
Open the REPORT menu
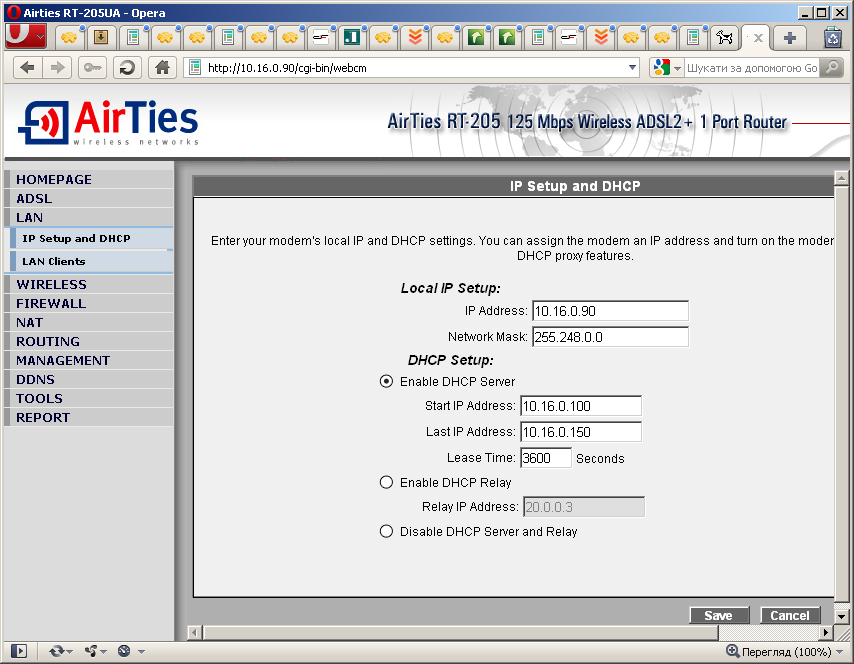(x=89, y=418)
